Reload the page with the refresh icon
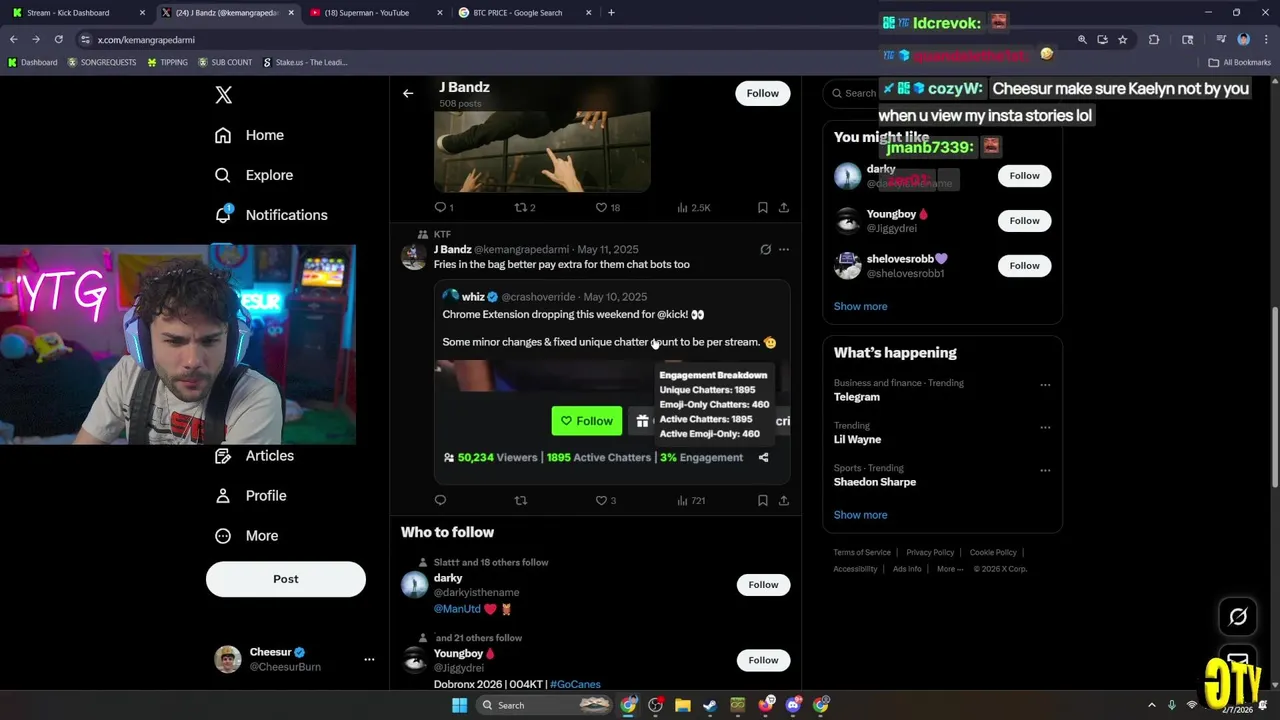Image resolution: width=1280 pixels, height=720 pixels. (x=58, y=40)
